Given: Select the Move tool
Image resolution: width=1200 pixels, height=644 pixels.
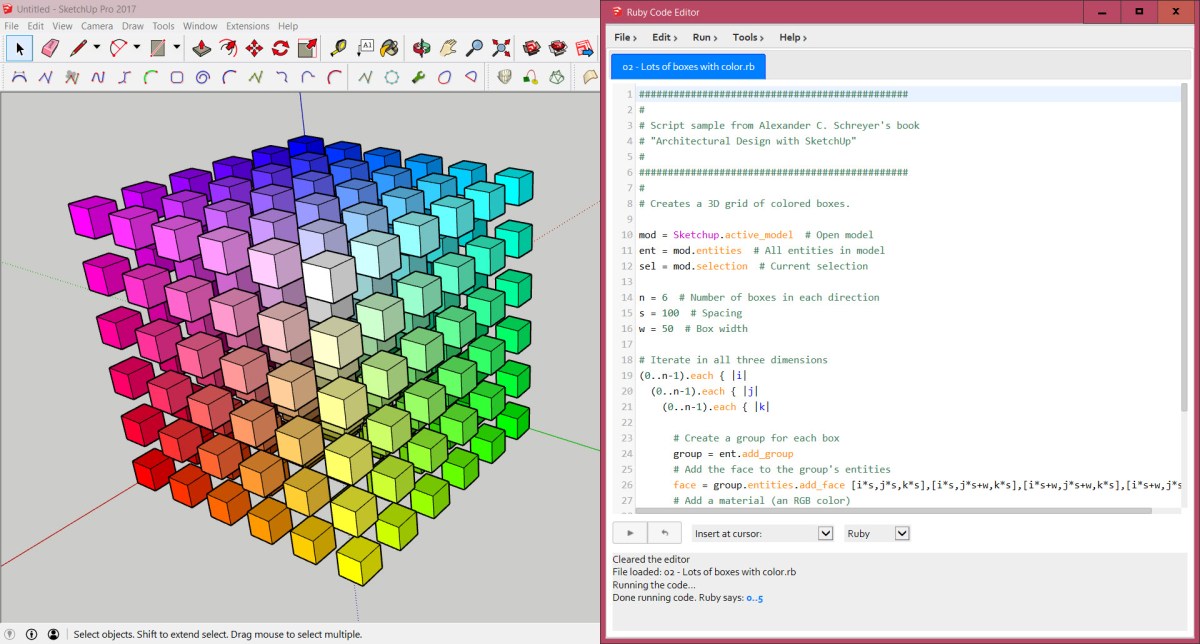Looking at the screenshot, I should [254, 48].
